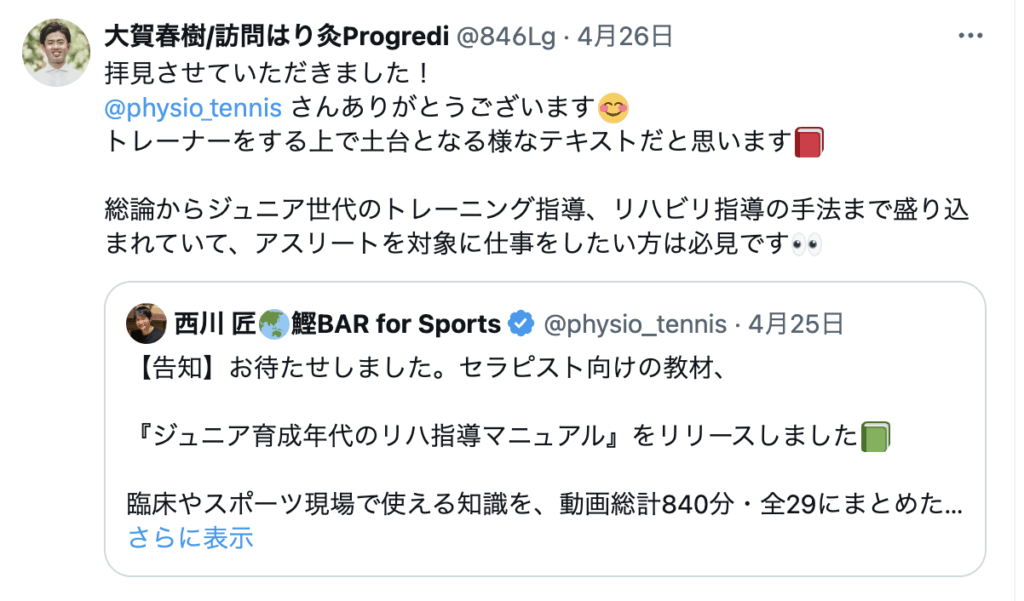Click quoted name 西川 匠 鯉BAR for Sports
1024x601 pixels.
coord(338,324)
